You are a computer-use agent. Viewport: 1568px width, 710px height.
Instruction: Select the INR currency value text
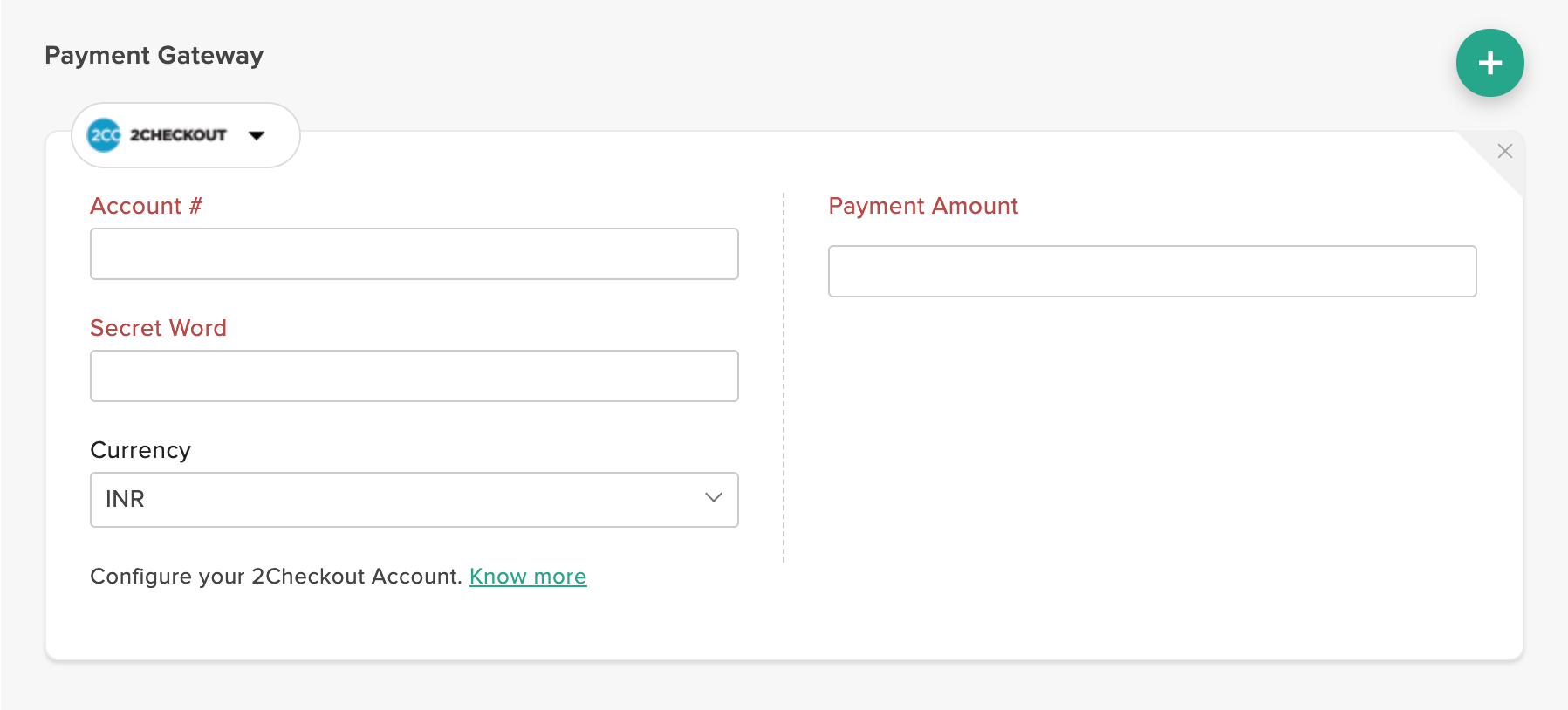(125, 499)
